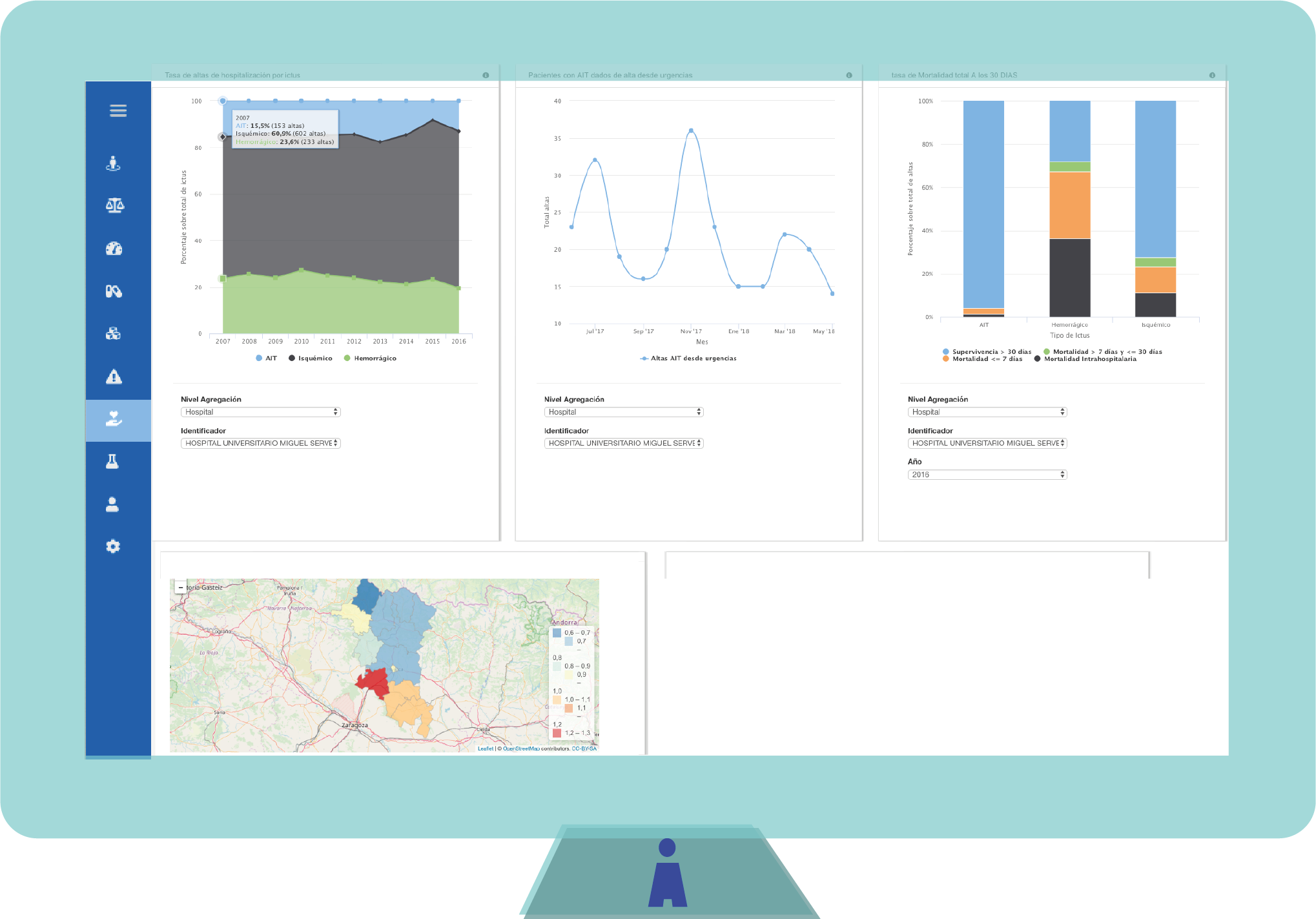Expand Nivel Agregación dropdown under ictus chart
The image size is (1316, 919).
260,412
